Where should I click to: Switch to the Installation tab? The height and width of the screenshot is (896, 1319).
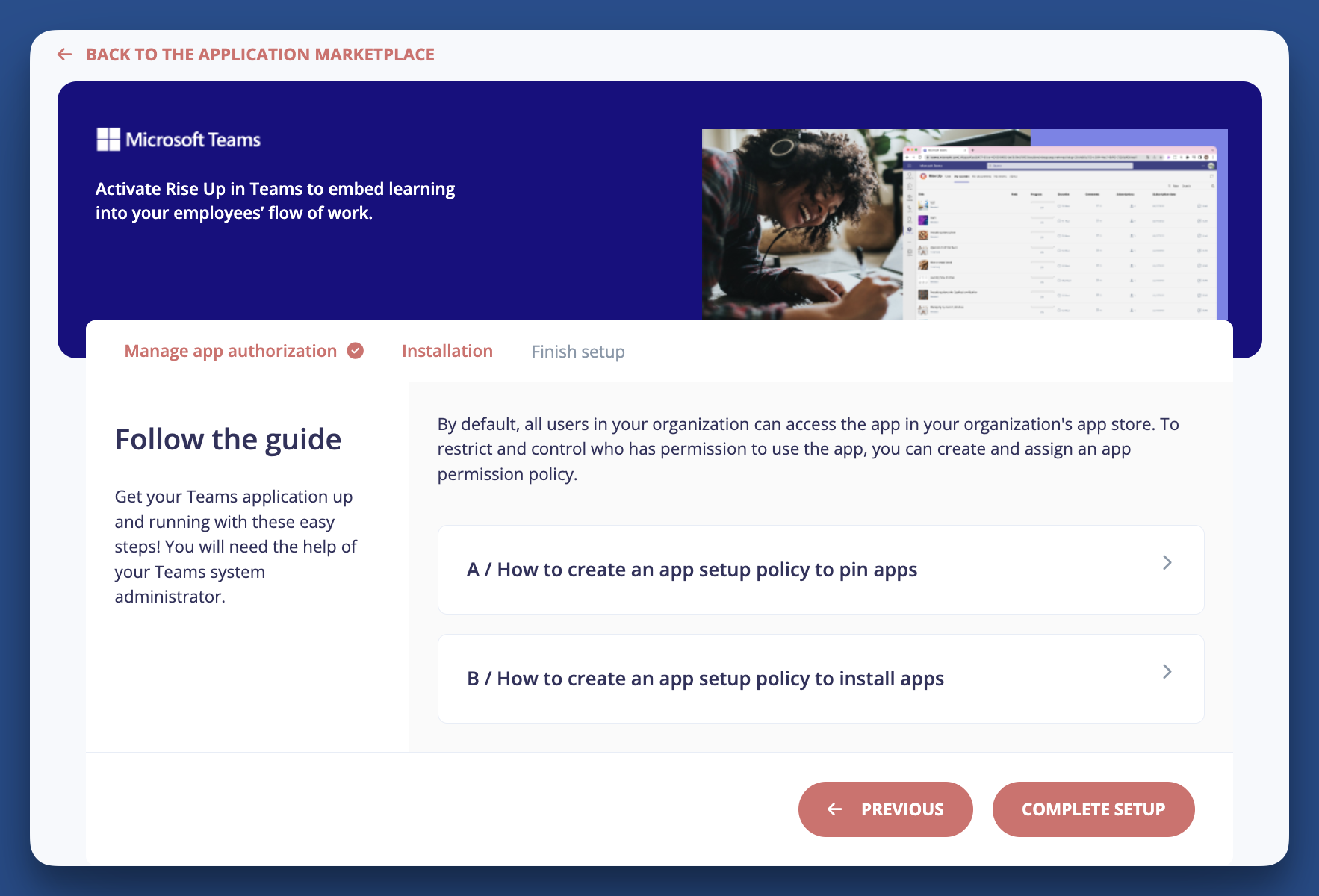tap(447, 350)
